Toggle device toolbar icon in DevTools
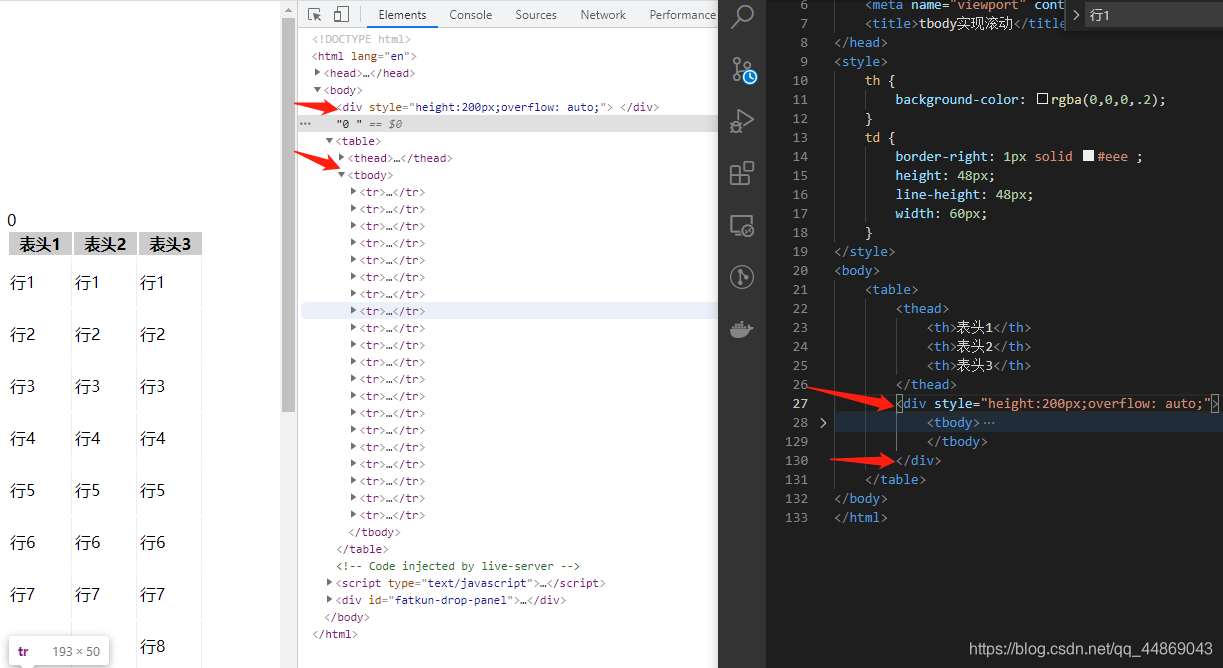Screen dimensions: 1223x668 (x=341, y=14)
